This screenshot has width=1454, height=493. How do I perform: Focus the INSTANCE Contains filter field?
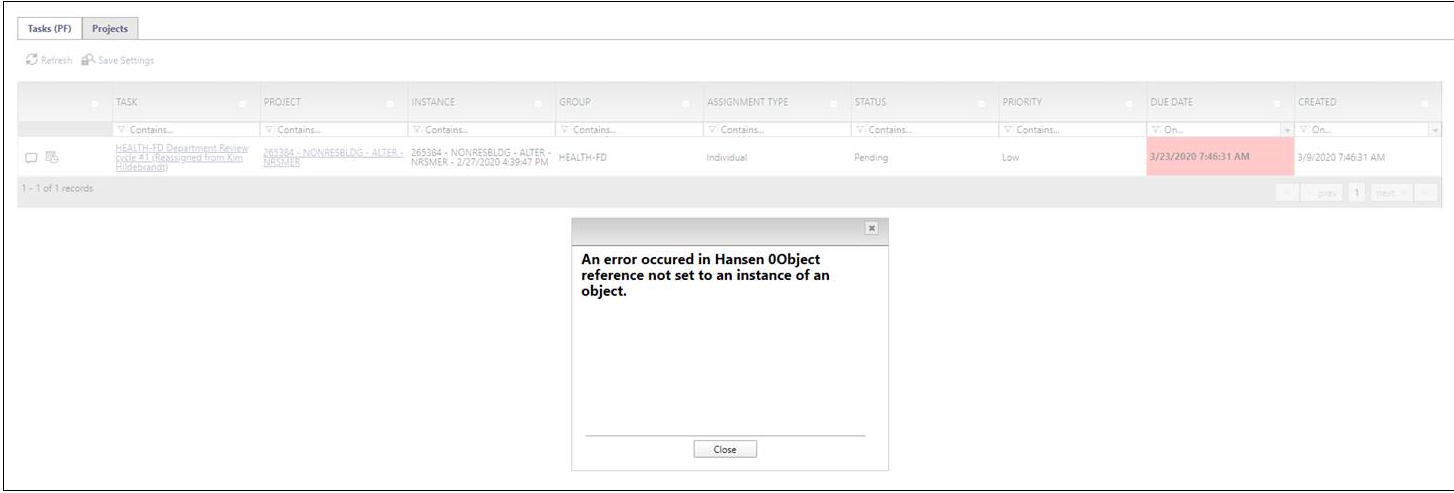point(481,130)
